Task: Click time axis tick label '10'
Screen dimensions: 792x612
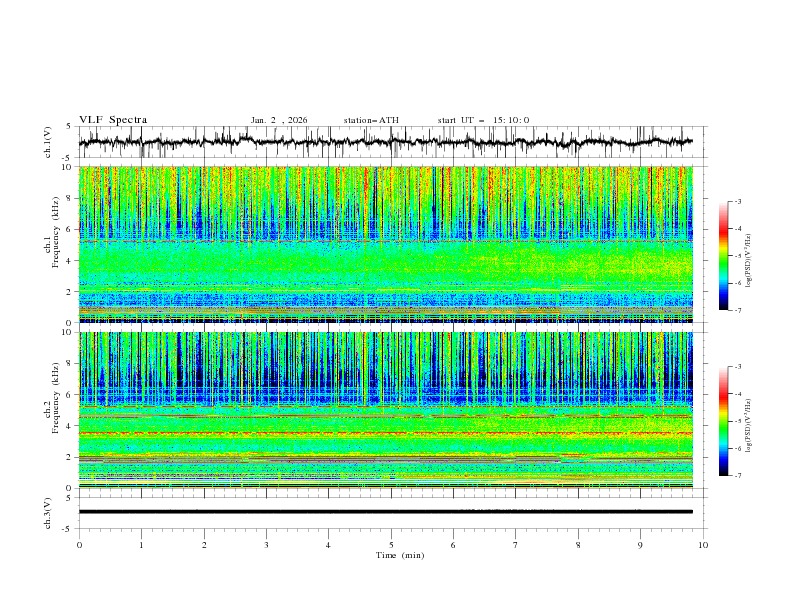Action: 703,545
